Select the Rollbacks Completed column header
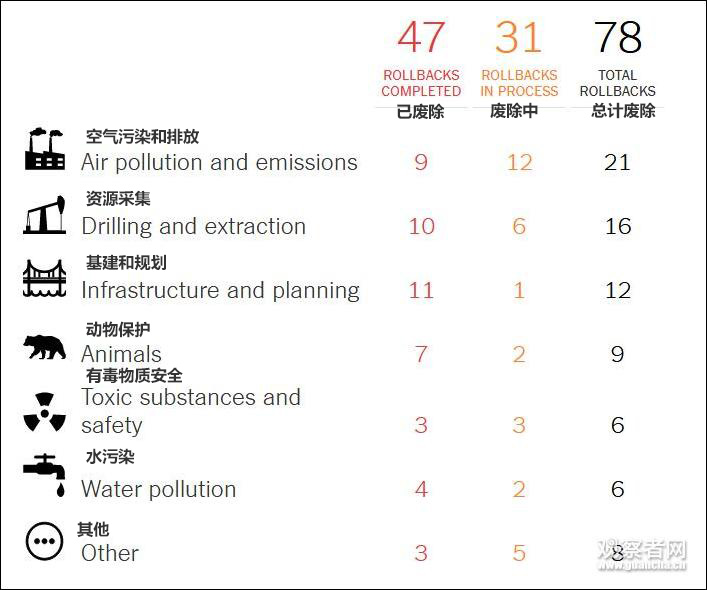This screenshot has height=590, width=707. [421, 83]
